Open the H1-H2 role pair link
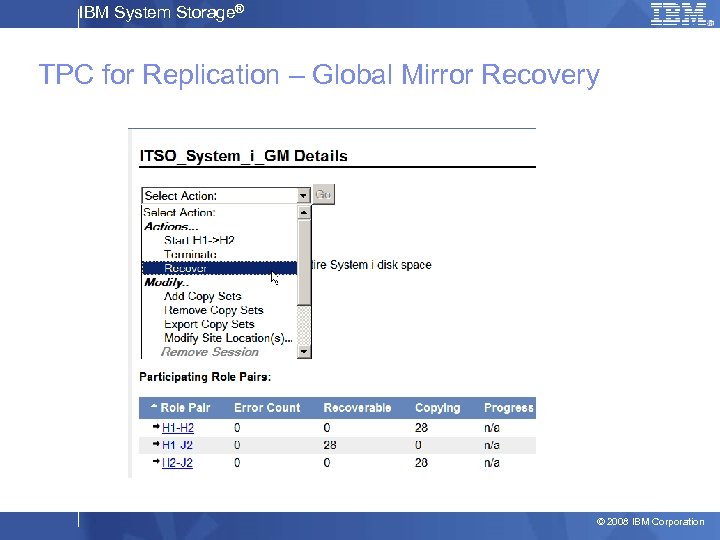The image size is (720, 540). (178, 428)
